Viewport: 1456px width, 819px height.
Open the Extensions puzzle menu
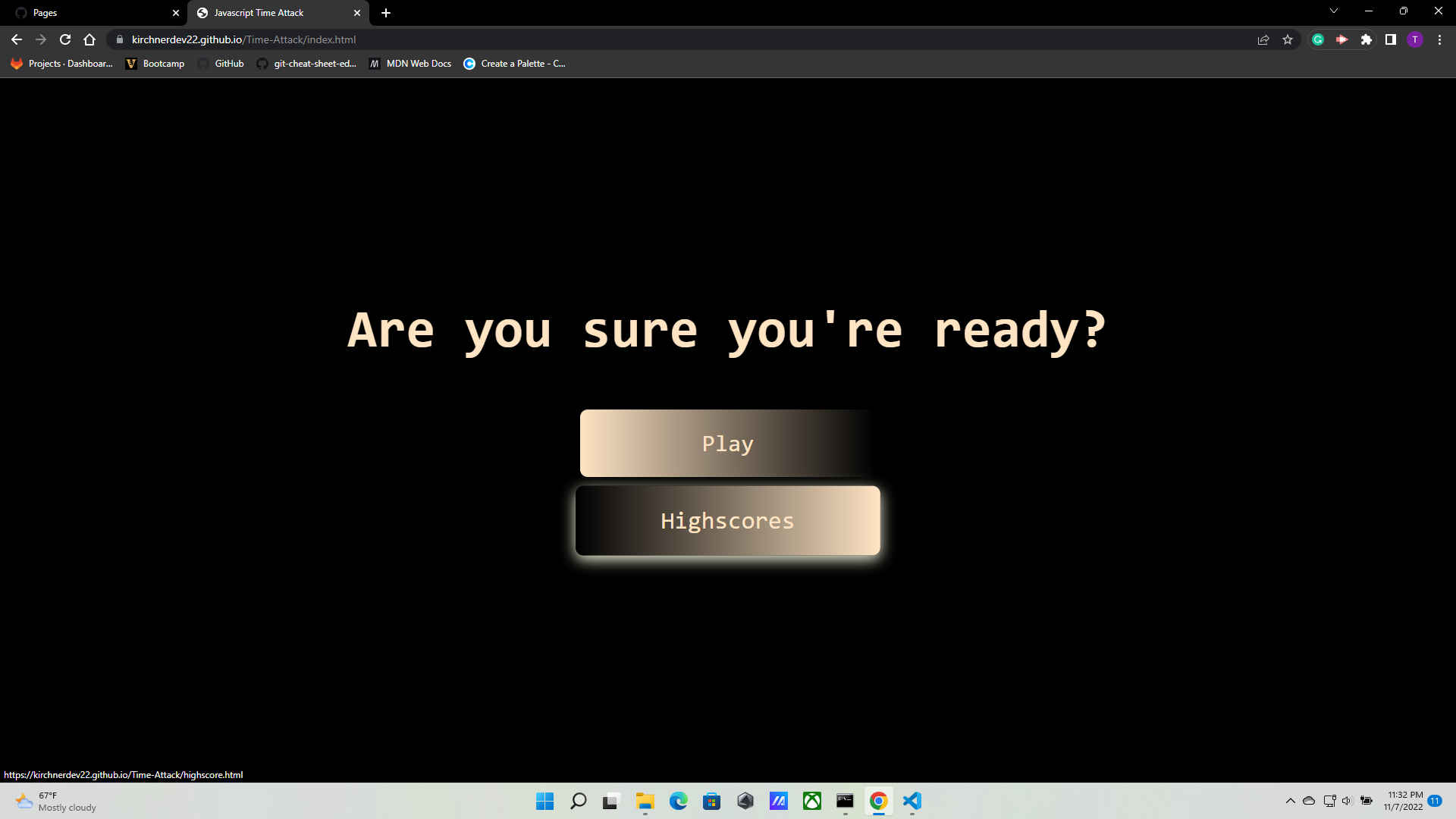point(1367,39)
